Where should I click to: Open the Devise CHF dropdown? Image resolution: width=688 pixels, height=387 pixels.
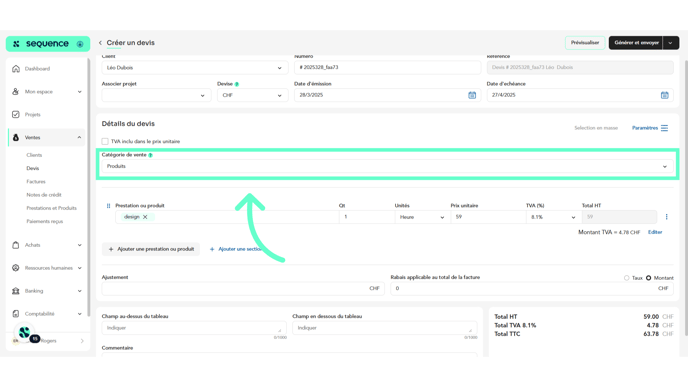(x=252, y=95)
